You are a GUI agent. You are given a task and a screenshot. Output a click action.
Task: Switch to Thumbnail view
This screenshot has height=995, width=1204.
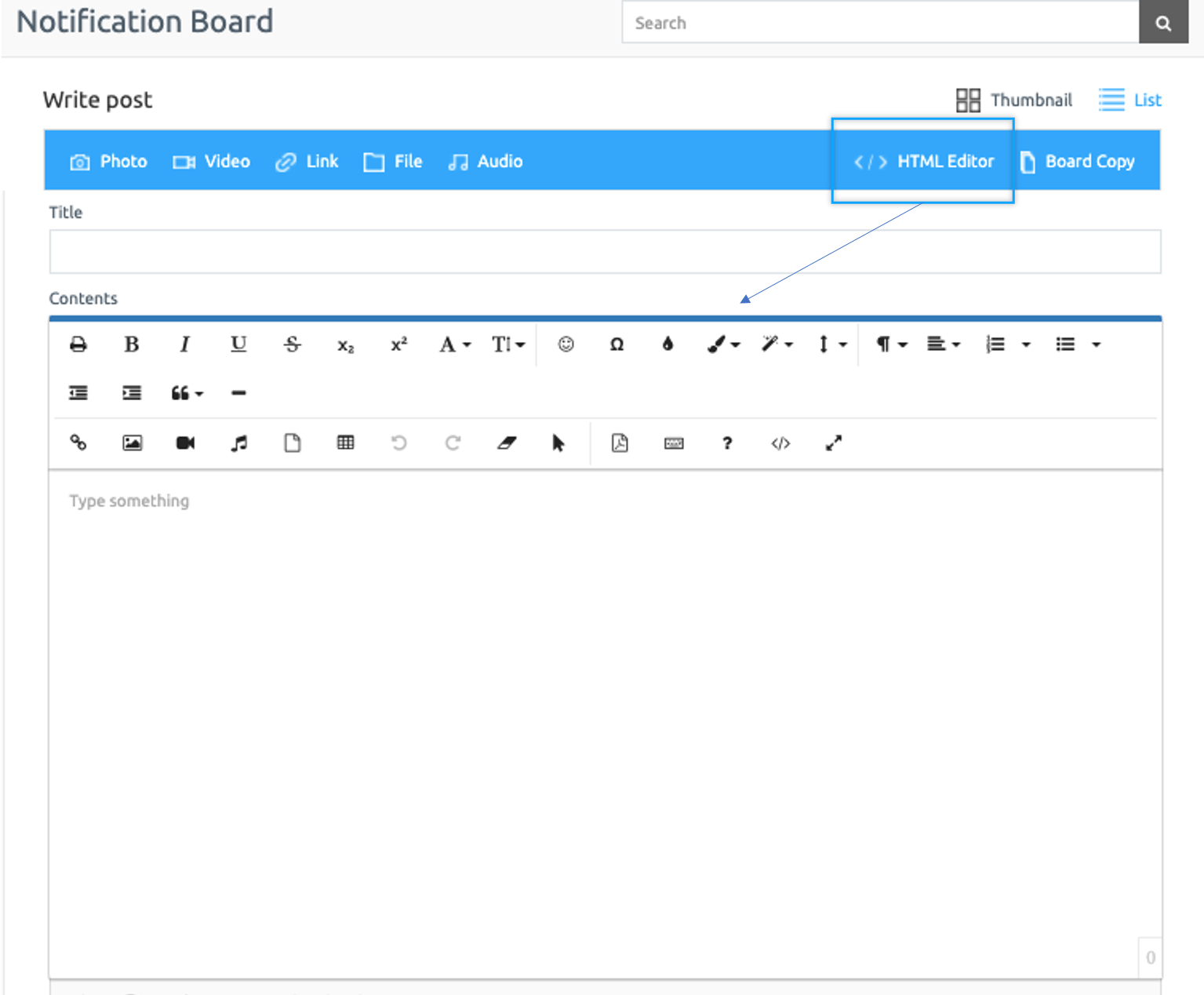1013,100
